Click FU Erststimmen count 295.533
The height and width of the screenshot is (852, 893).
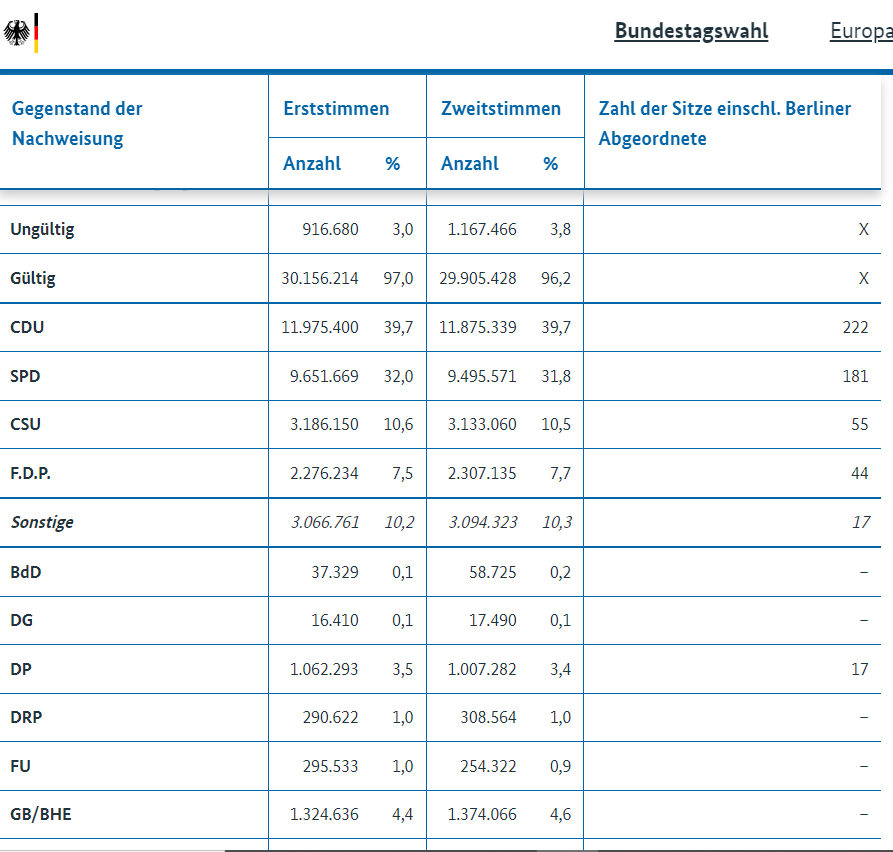330,766
